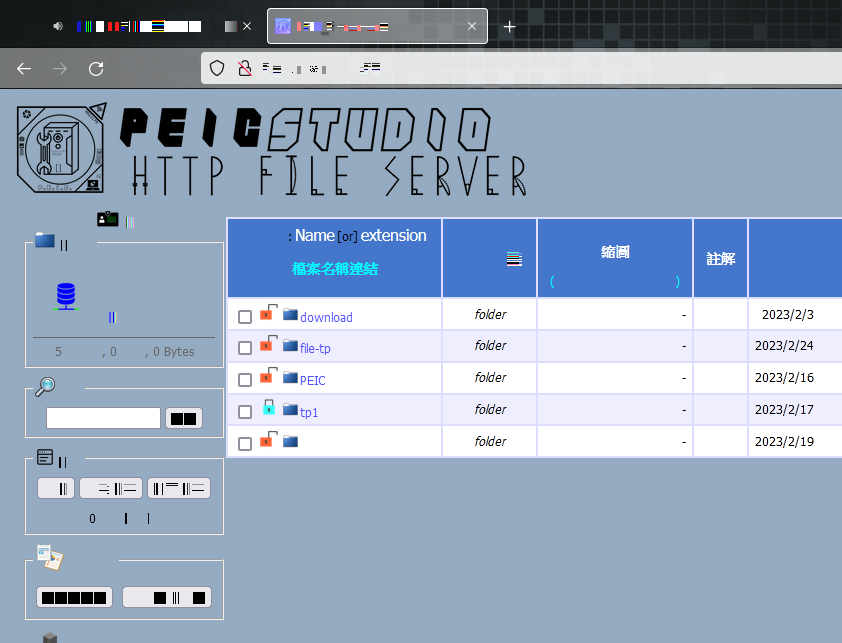
Task: Click the insecure connection padlock icon
Action: point(245,68)
